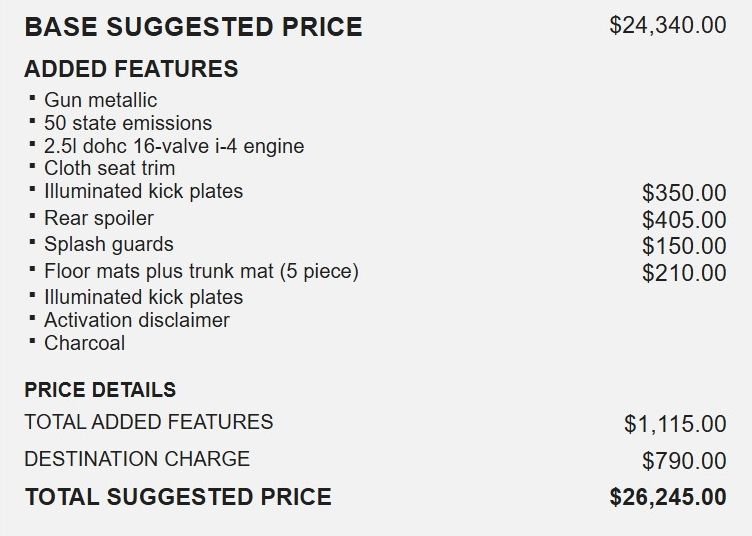Screen dimensions: 752x536
Task: Click the $150.00 splash guards price
Action: [684, 246]
